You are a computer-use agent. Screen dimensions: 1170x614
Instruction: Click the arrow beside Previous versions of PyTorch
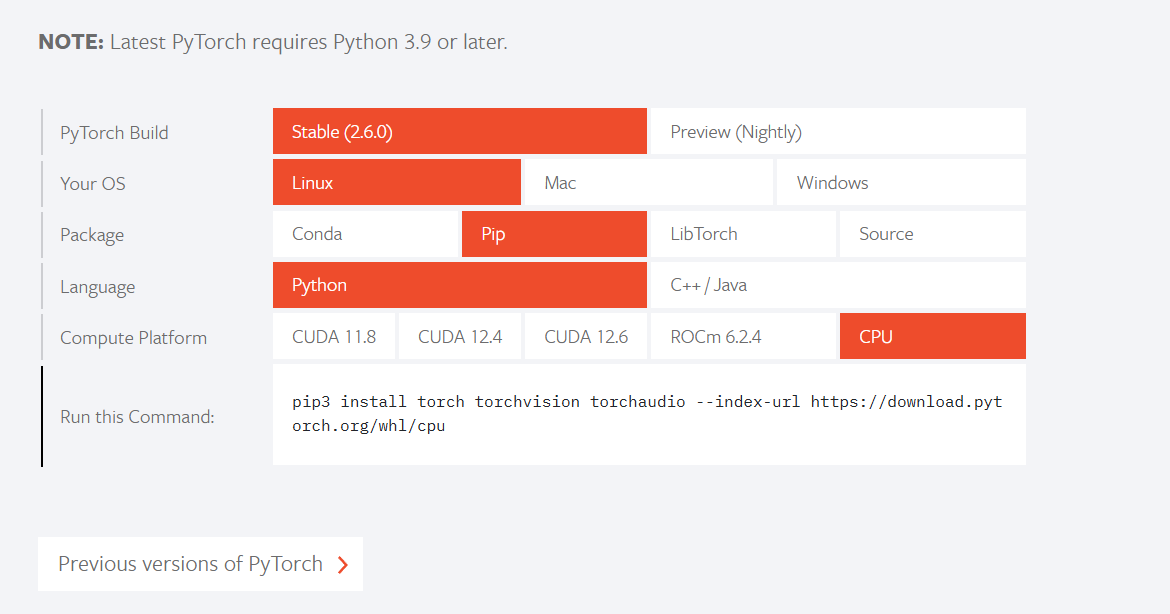(x=342, y=565)
